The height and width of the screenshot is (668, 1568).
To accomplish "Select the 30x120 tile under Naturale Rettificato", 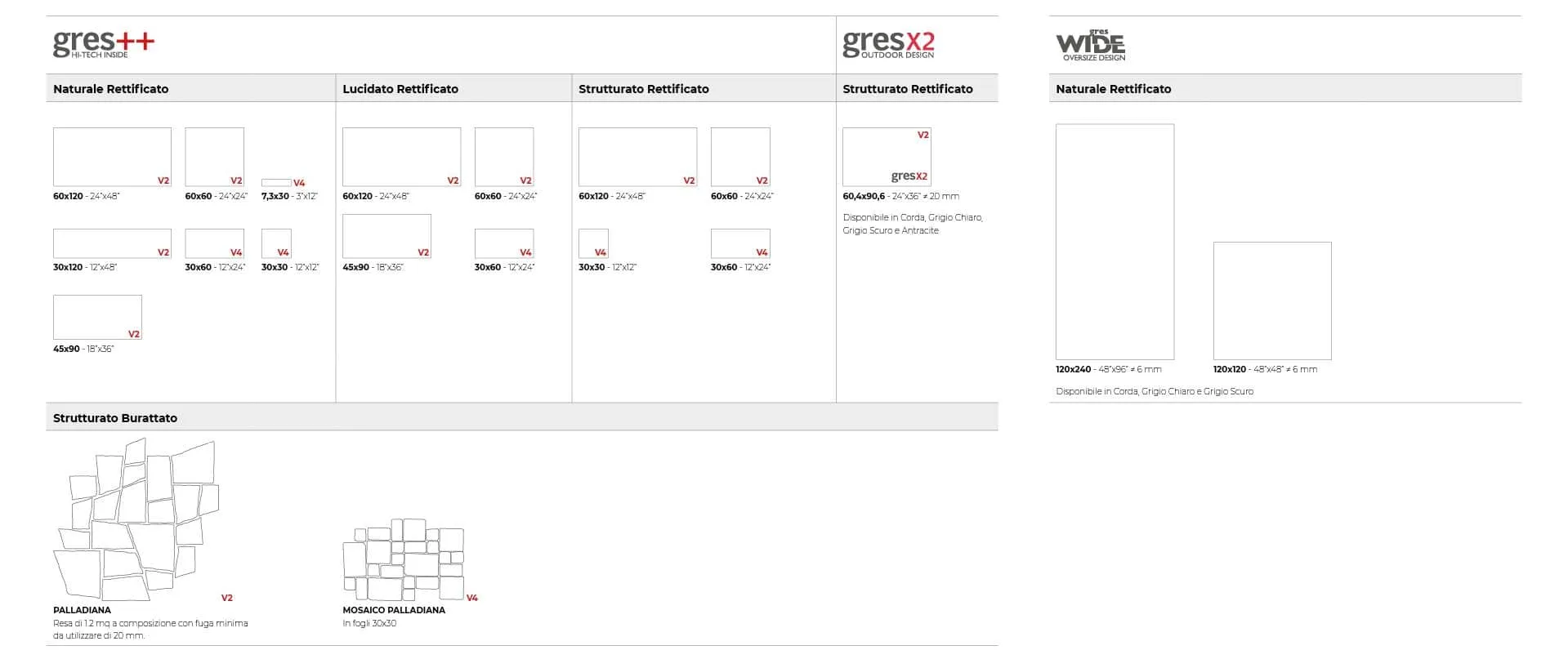I will coord(112,243).
